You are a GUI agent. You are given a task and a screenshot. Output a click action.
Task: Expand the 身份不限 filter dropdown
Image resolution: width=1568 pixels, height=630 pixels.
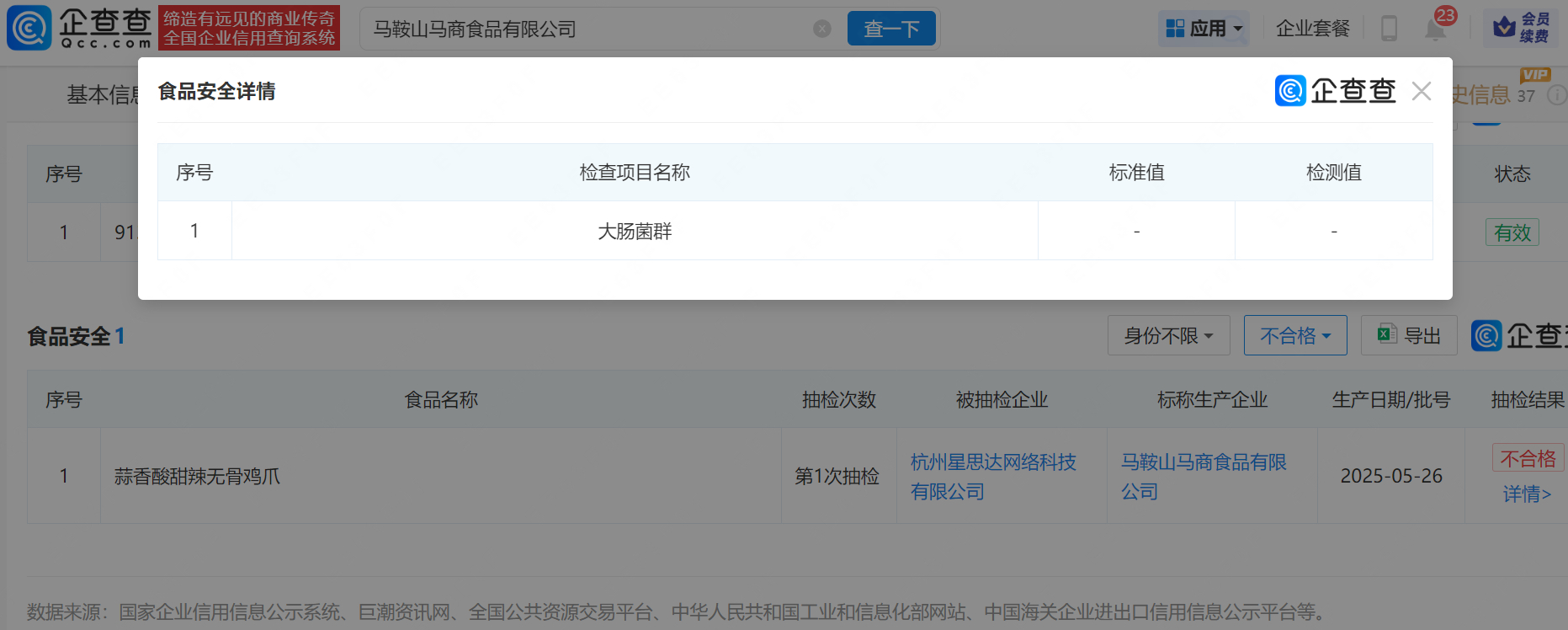[x=1169, y=335]
